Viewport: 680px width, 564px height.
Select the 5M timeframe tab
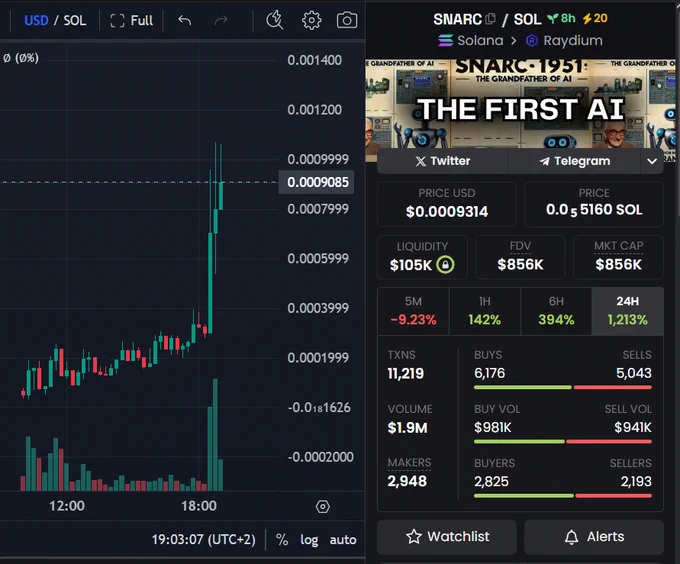point(413,311)
